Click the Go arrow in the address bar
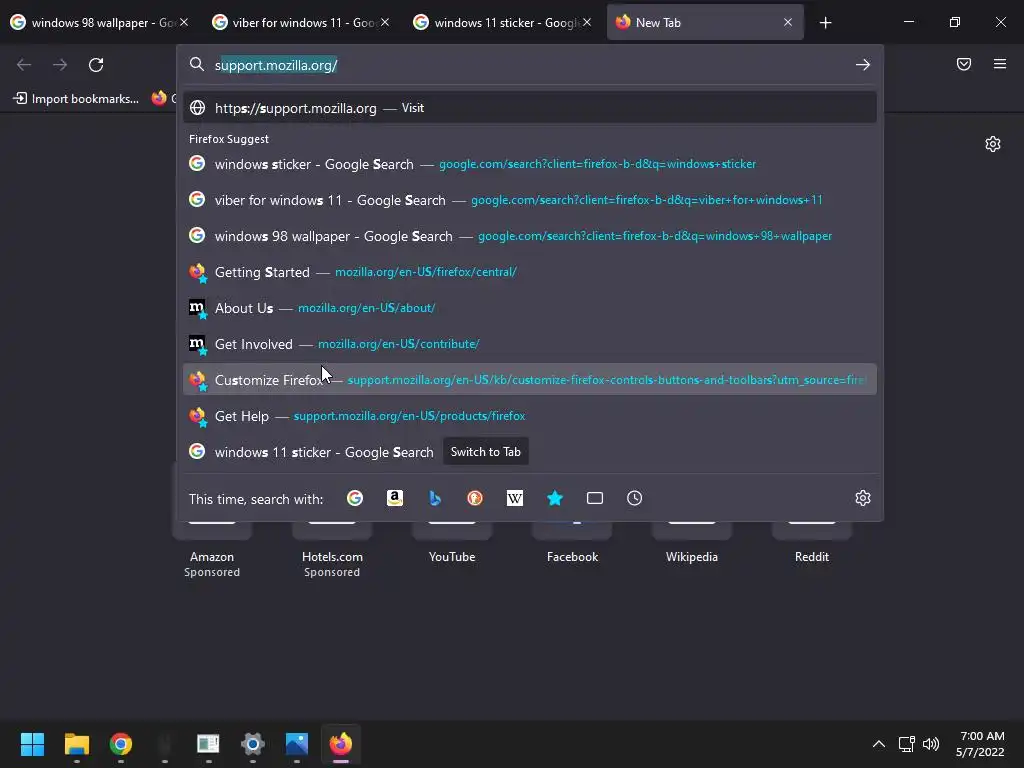The width and height of the screenshot is (1024, 768). coord(863,65)
